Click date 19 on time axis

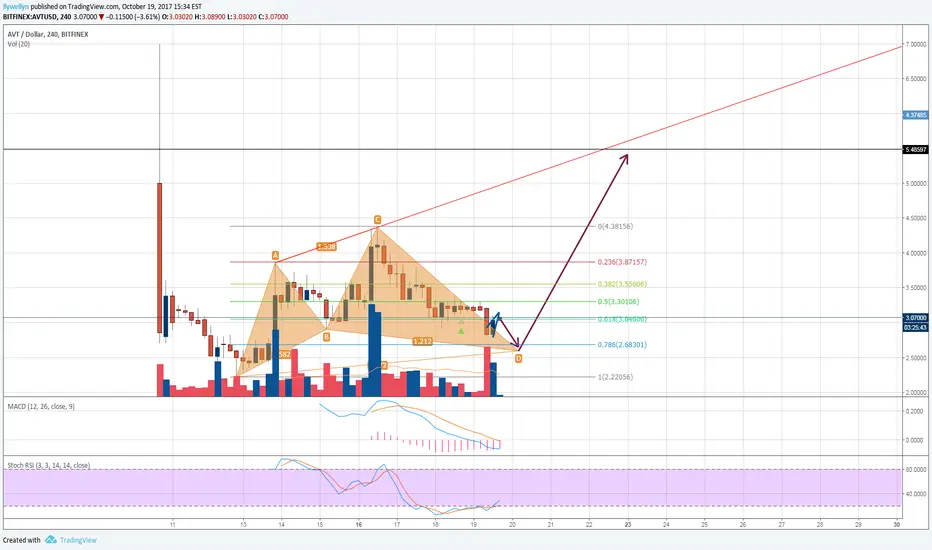click(x=474, y=524)
